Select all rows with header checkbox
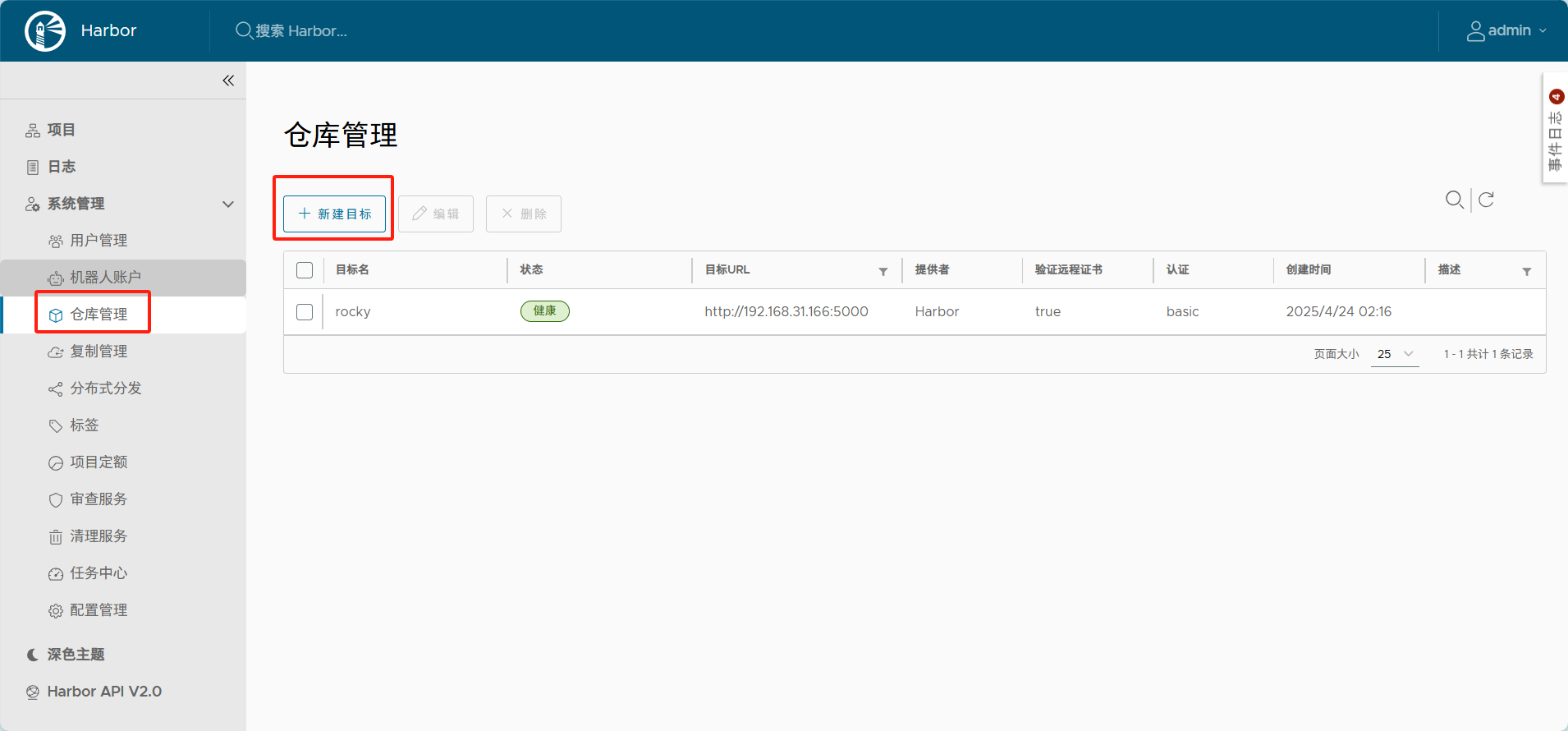The height and width of the screenshot is (731, 1568). pyautogui.click(x=305, y=270)
